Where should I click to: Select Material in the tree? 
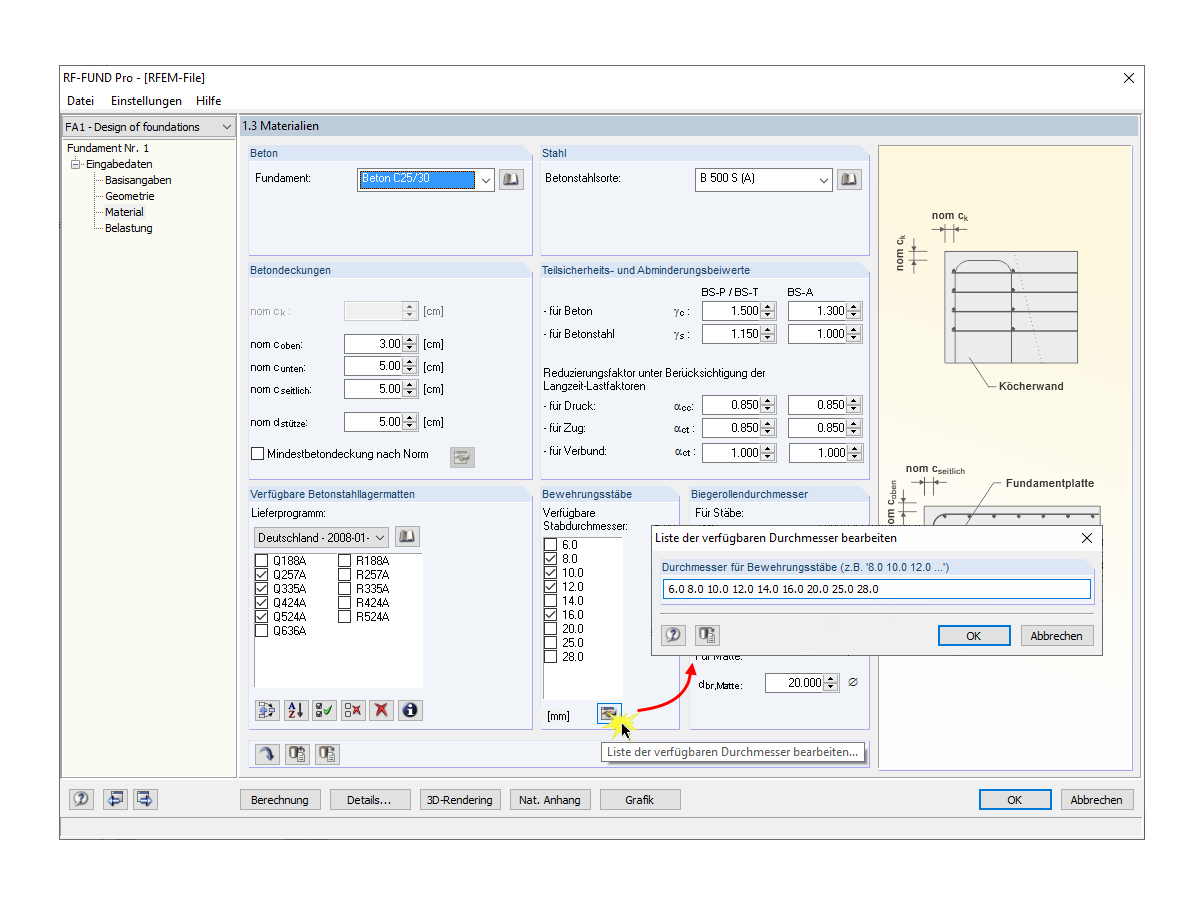124,212
